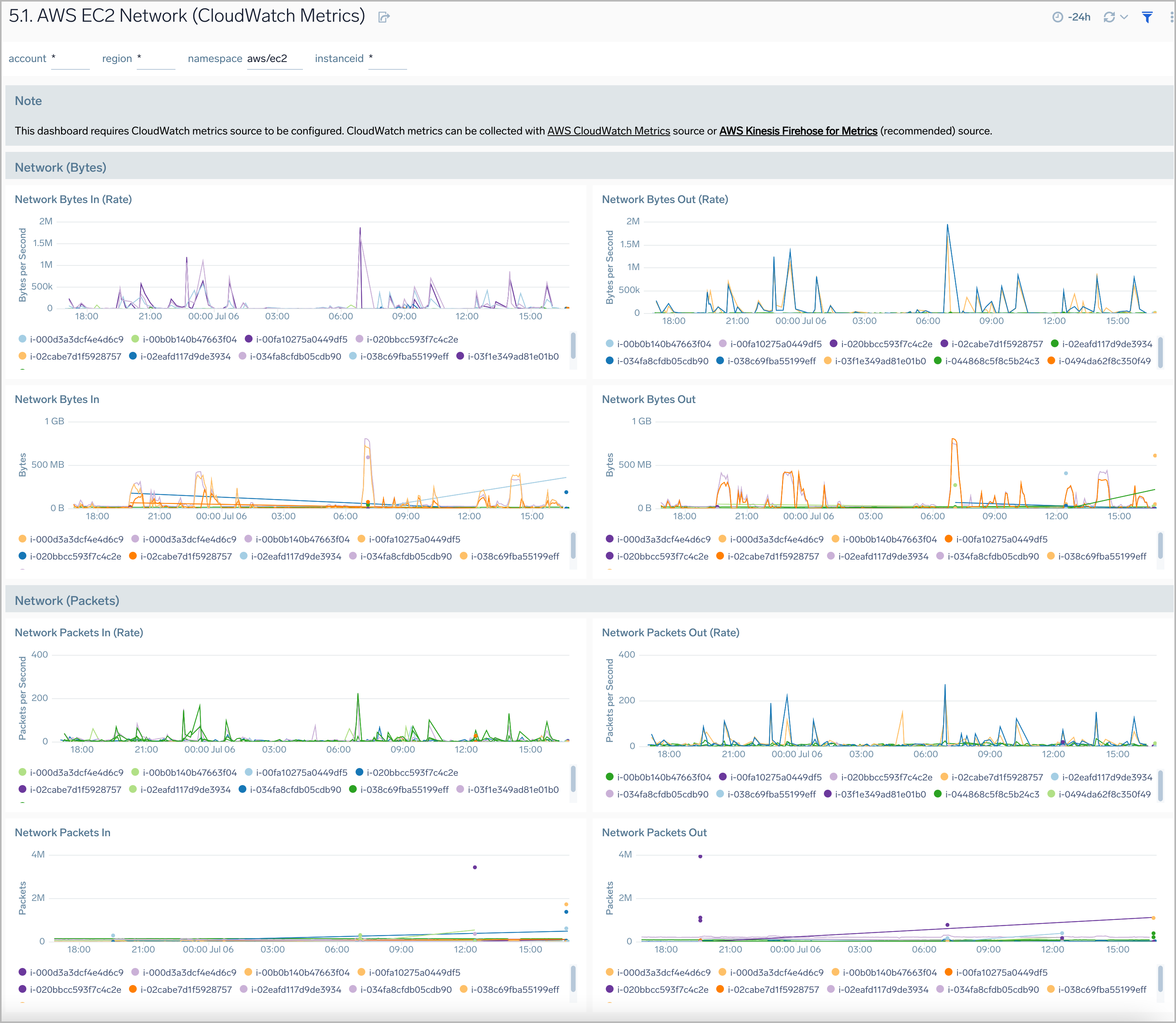
Task: Click the dashboard title 5.1. AWS EC2 Network
Action: point(187,16)
